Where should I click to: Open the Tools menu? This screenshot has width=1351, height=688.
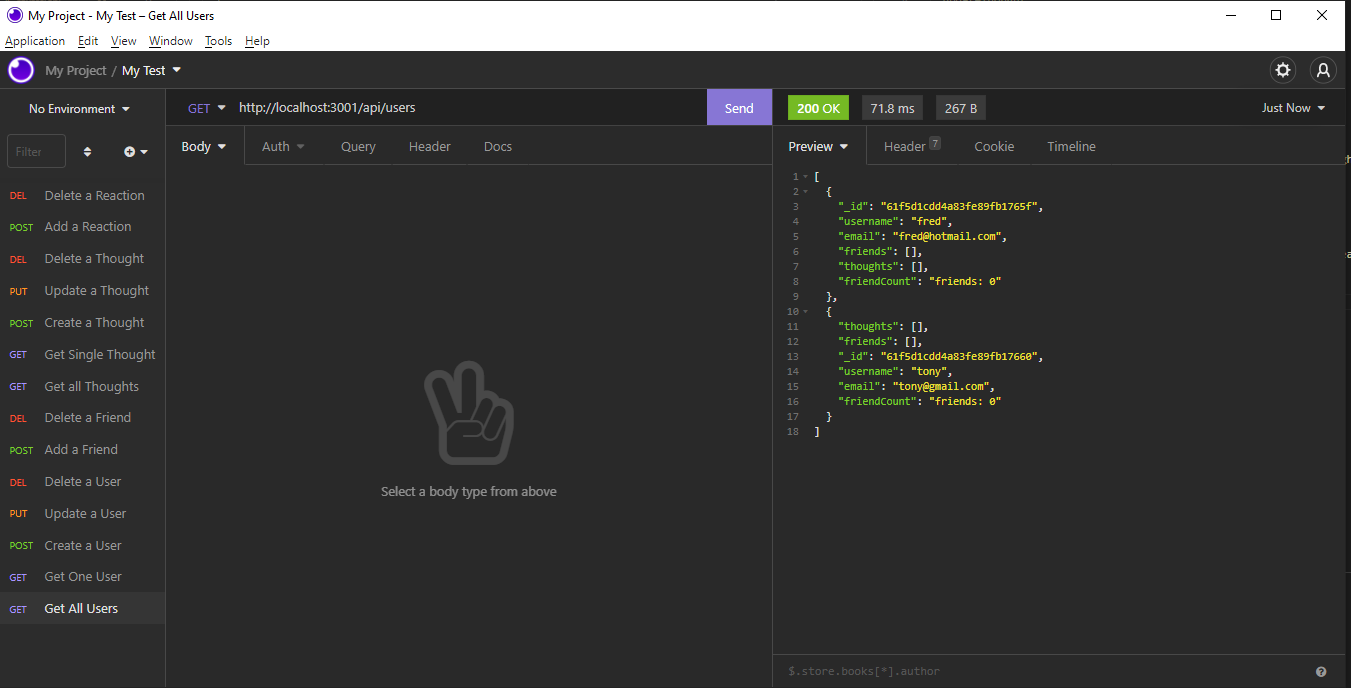218,41
